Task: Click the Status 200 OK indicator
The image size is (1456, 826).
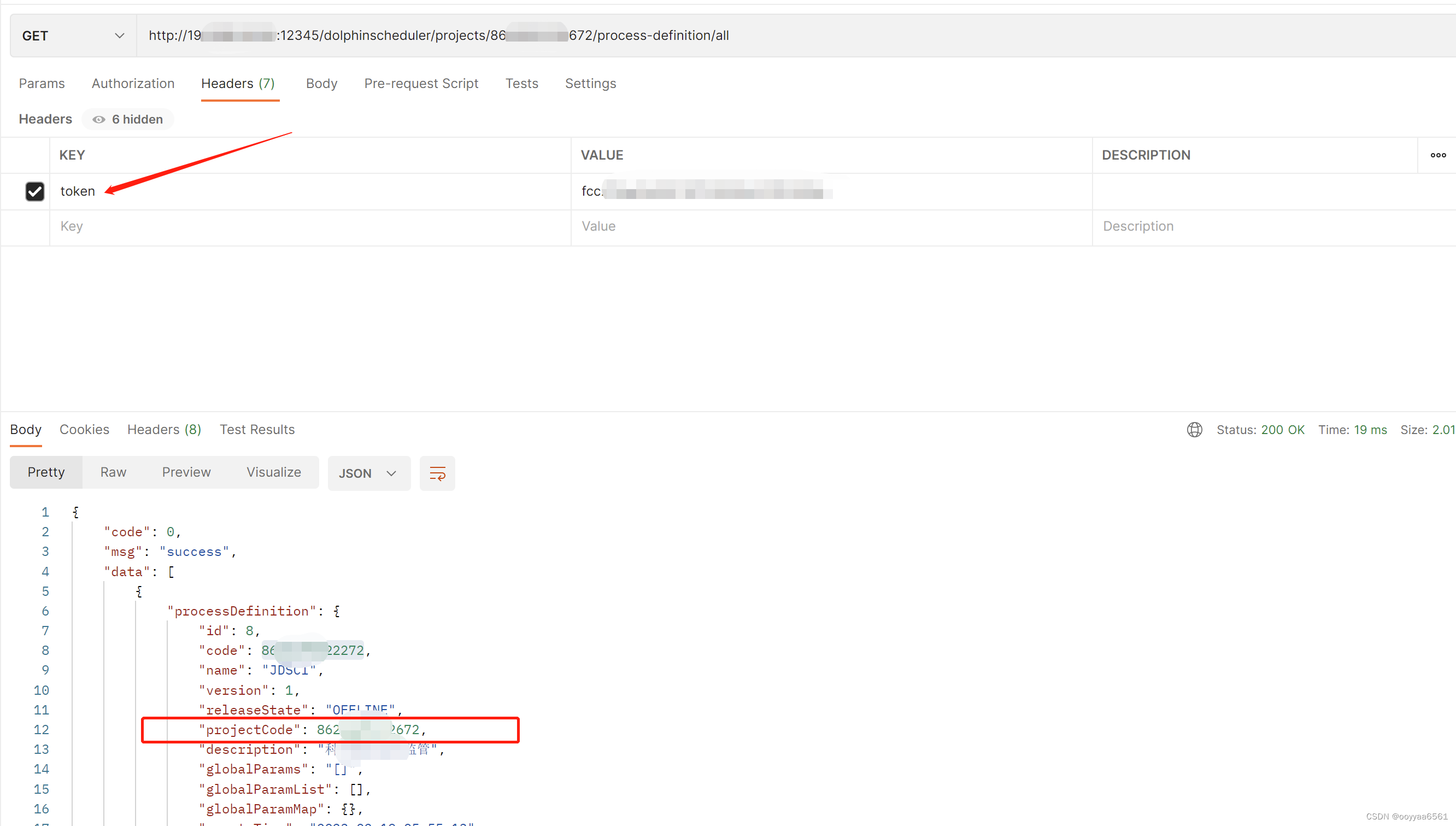Action: [1260, 430]
